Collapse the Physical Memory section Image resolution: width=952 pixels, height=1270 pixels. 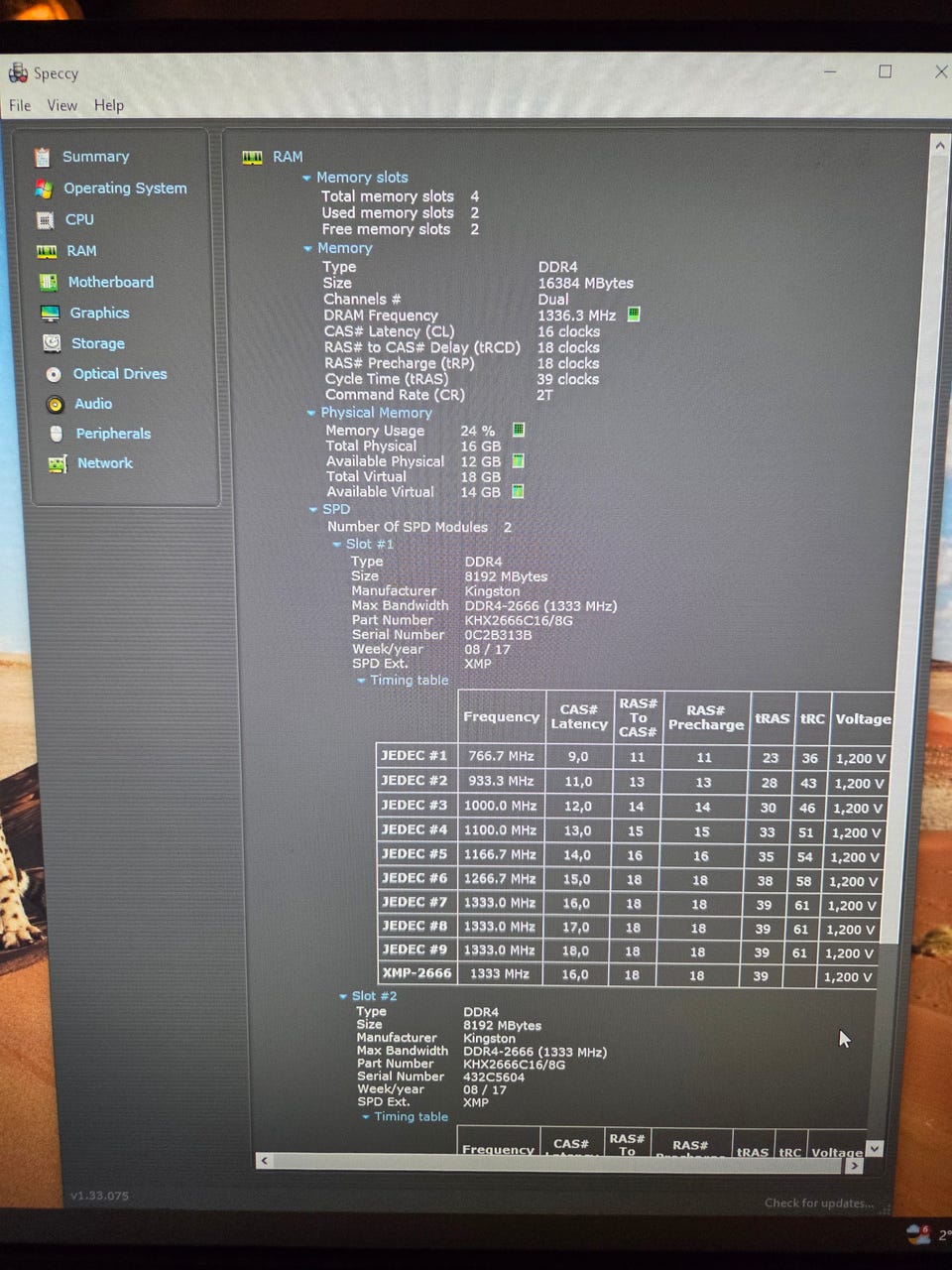tap(311, 413)
